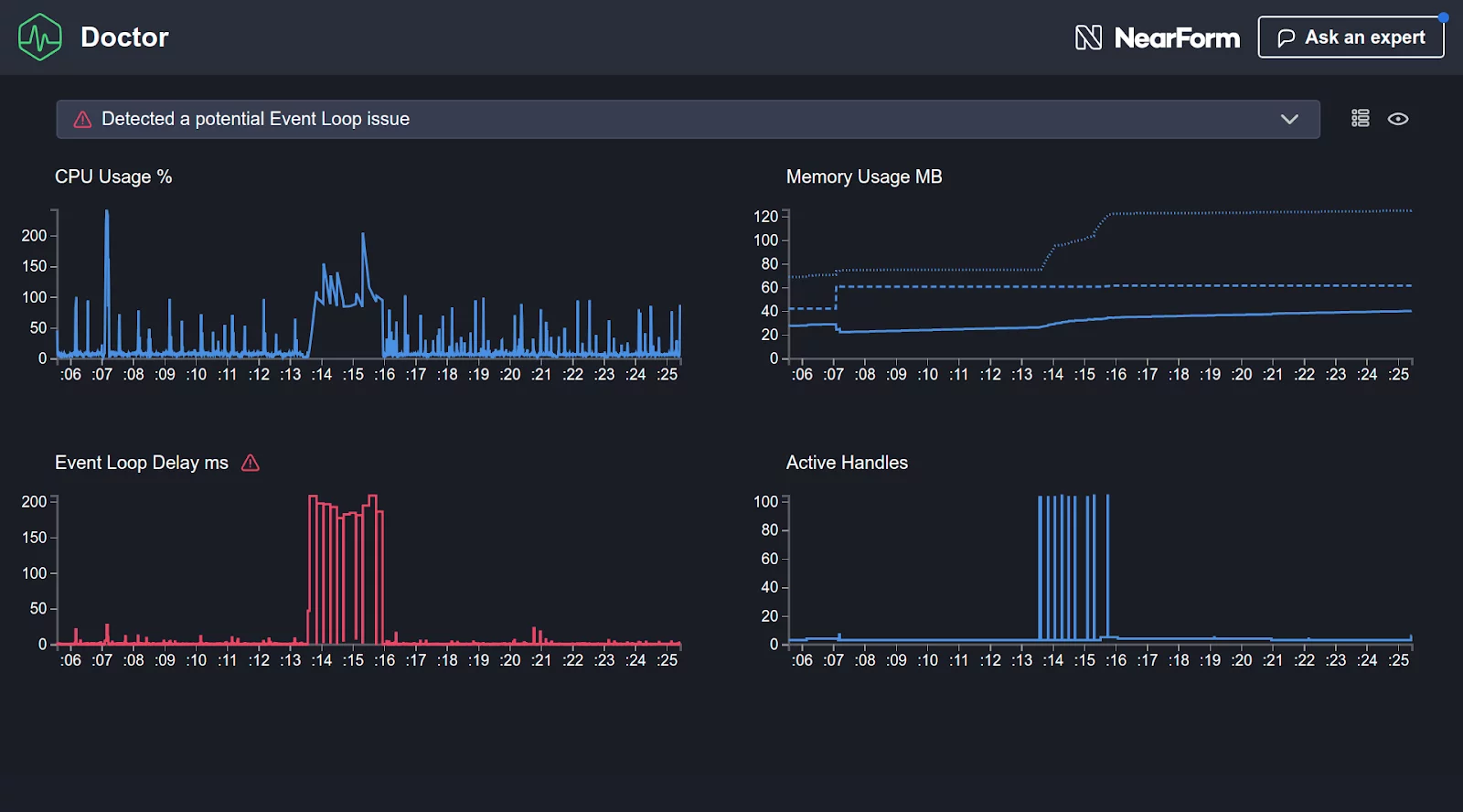Click the NearForm logo
The image size is (1463, 812).
(x=1158, y=37)
